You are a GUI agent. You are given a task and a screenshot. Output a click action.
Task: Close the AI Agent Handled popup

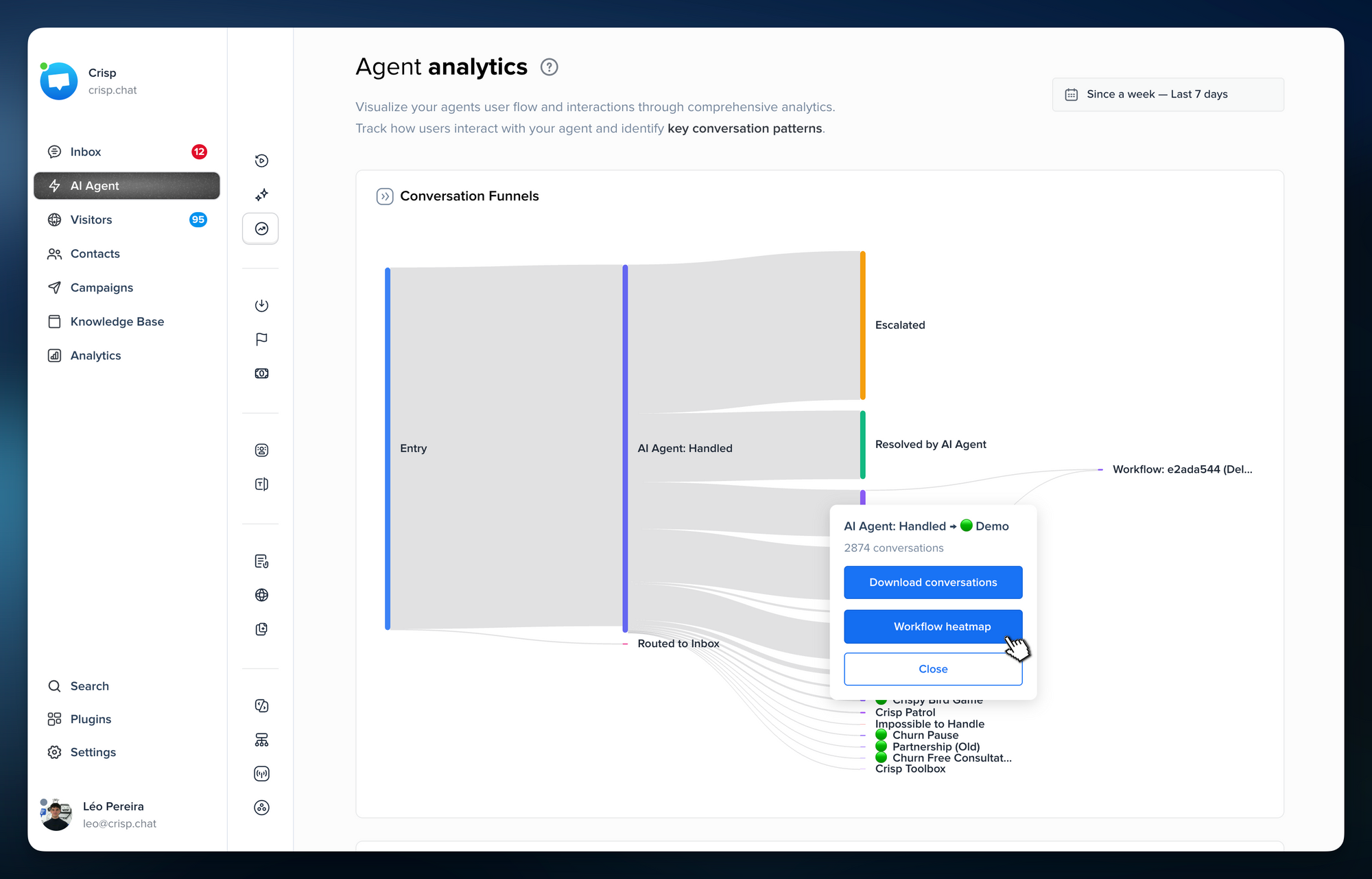[933, 668]
